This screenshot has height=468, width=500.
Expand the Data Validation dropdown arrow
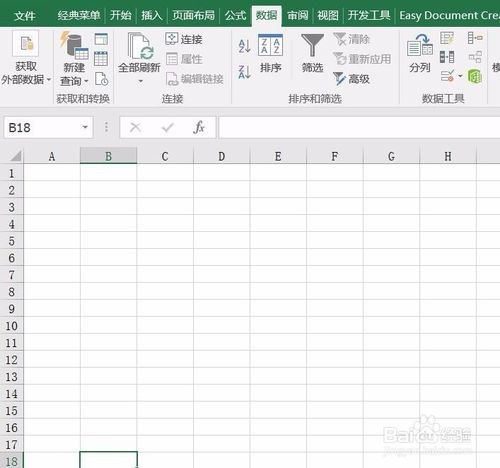tap(460, 76)
